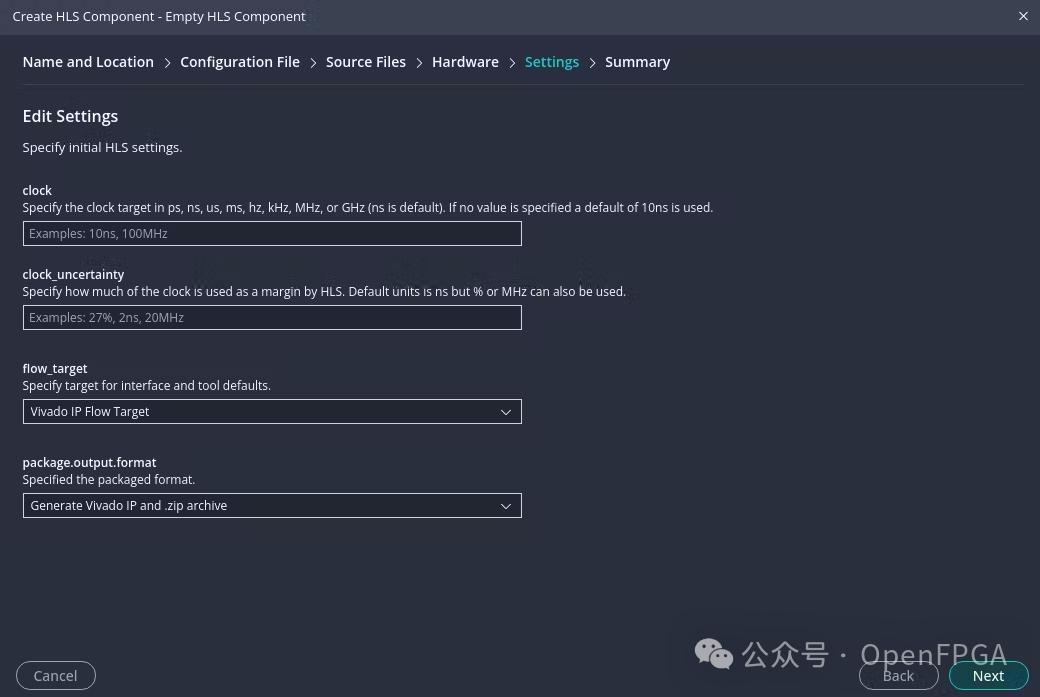Proceed with the Next button

tap(988, 676)
